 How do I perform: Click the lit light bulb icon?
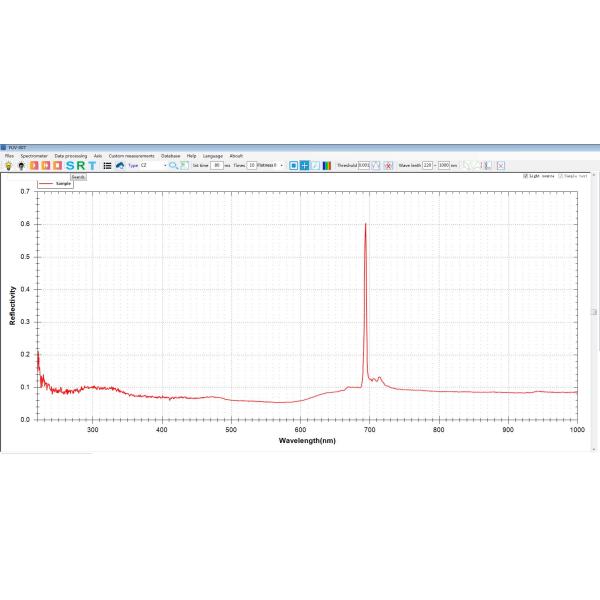(x=8, y=165)
